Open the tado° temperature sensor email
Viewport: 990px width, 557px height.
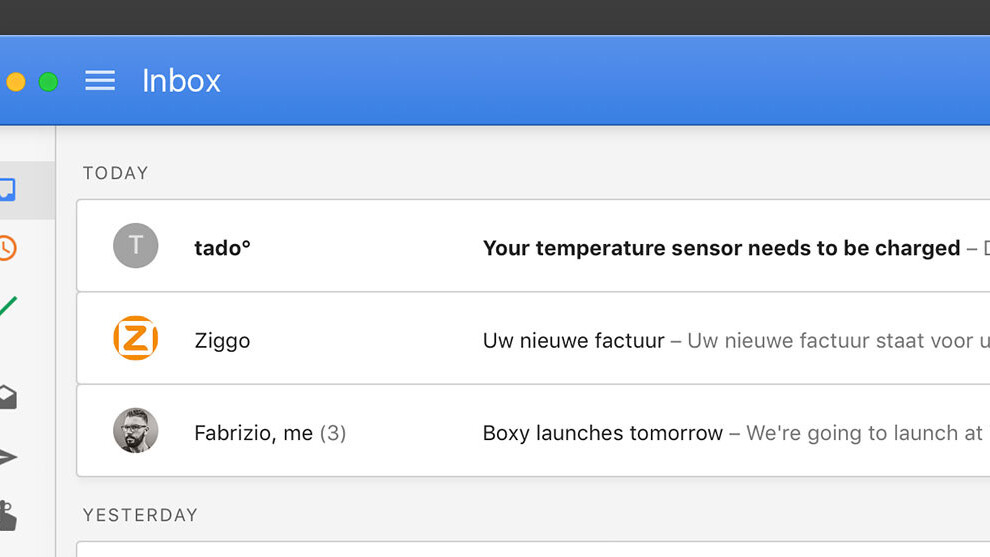pyautogui.click(x=720, y=248)
